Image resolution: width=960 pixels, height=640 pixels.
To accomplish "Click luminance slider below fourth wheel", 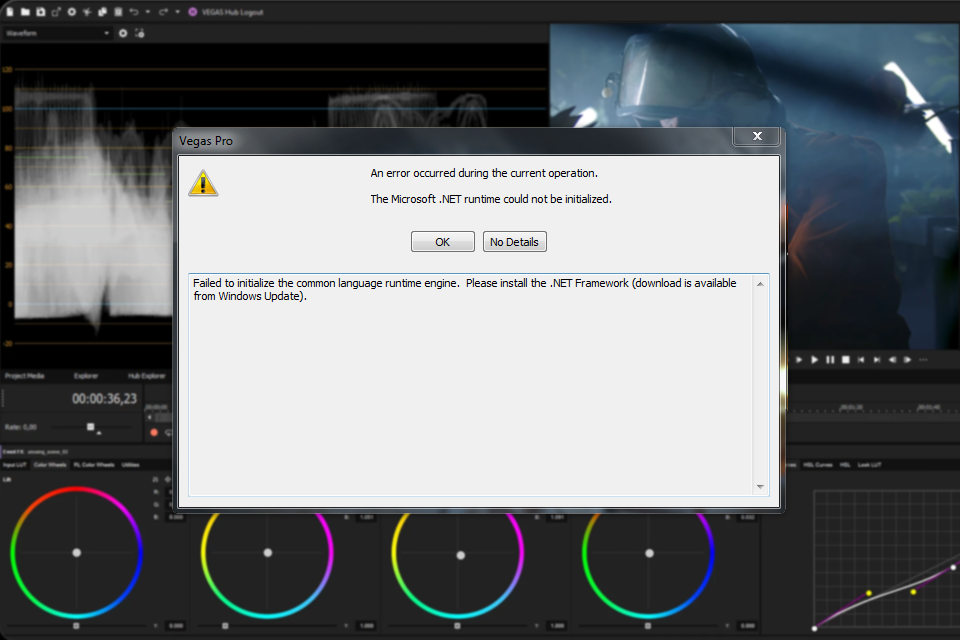I will (x=648, y=626).
